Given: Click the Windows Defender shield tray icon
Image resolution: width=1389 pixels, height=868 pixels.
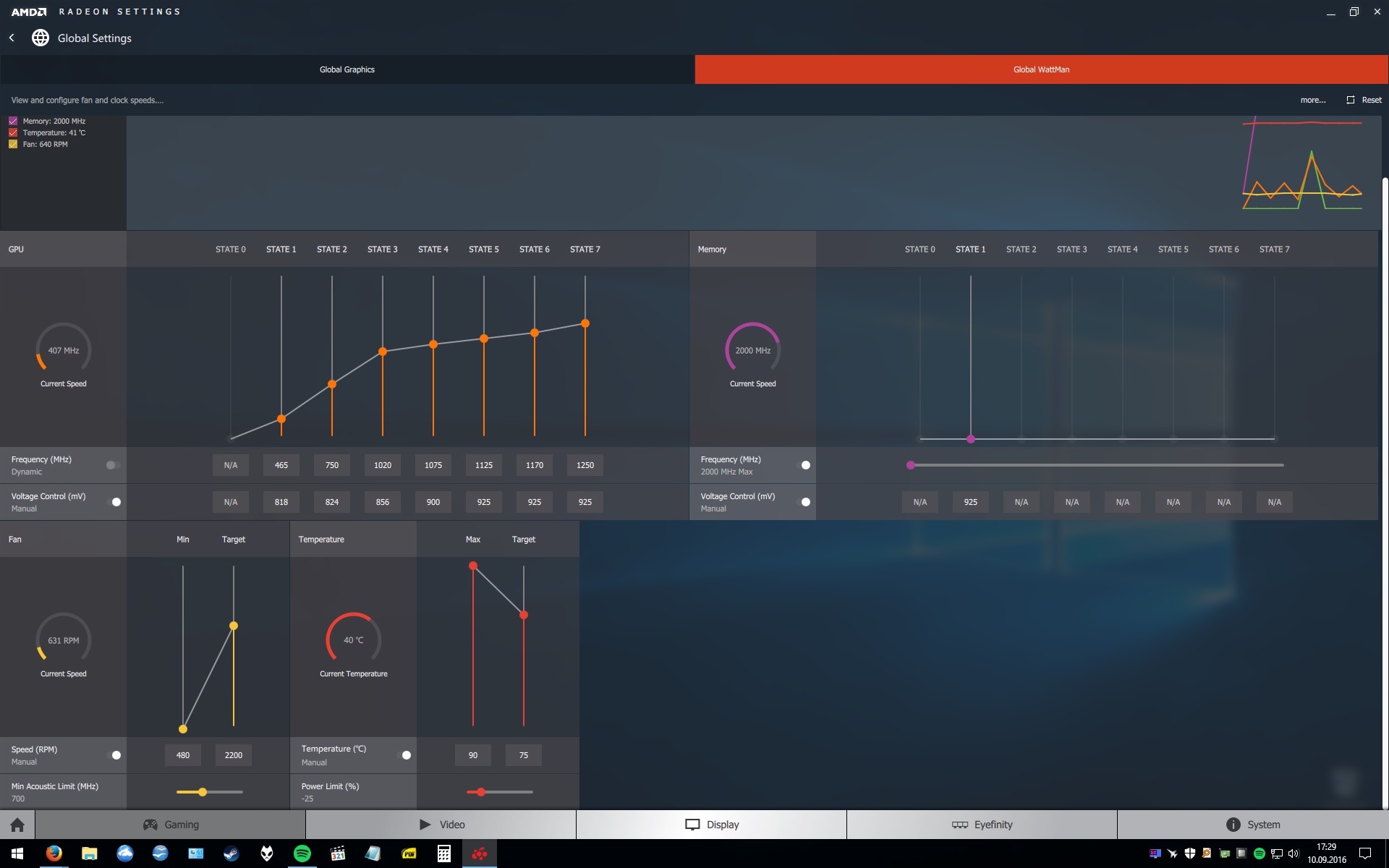Looking at the screenshot, I should 1189,854.
